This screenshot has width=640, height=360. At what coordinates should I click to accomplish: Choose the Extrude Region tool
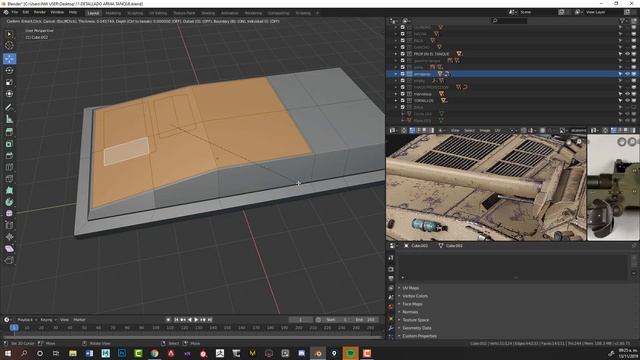(x=9, y=132)
